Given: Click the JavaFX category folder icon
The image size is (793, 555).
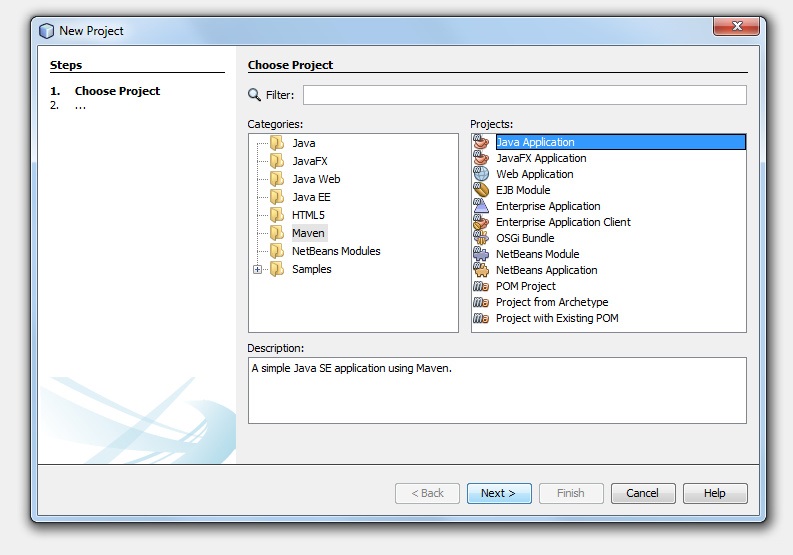Looking at the screenshot, I should point(277,161).
